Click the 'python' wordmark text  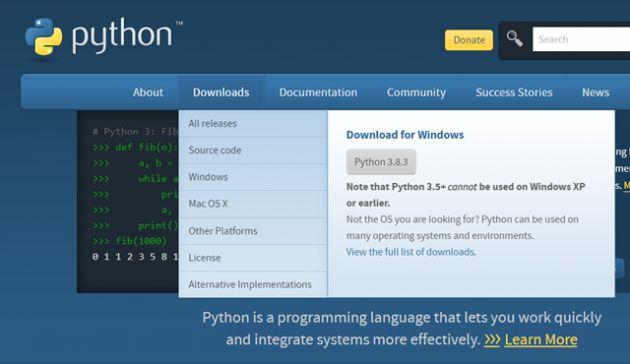(122, 35)
